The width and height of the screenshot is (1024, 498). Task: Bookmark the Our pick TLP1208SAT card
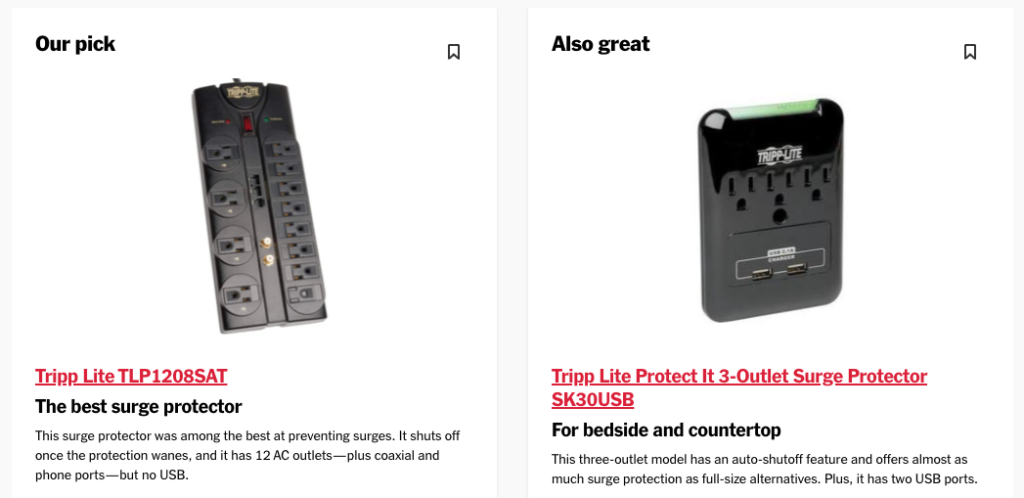[453, 52]
